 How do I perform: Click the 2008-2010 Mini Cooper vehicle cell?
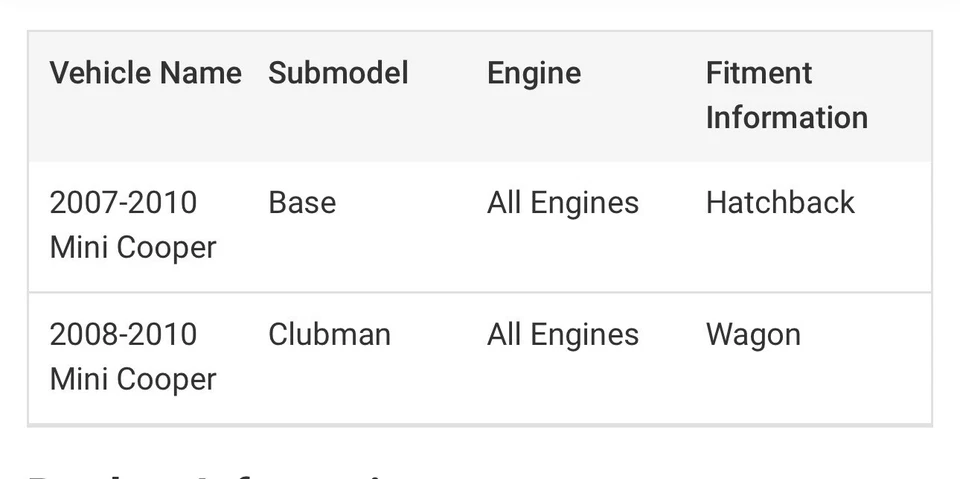point(132,356)
